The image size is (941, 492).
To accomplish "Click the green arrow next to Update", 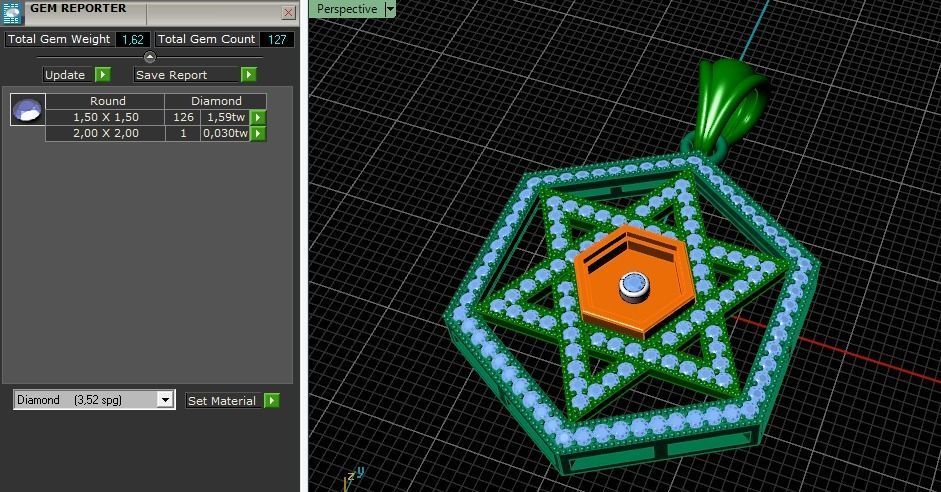I will [x=103, y=74].
